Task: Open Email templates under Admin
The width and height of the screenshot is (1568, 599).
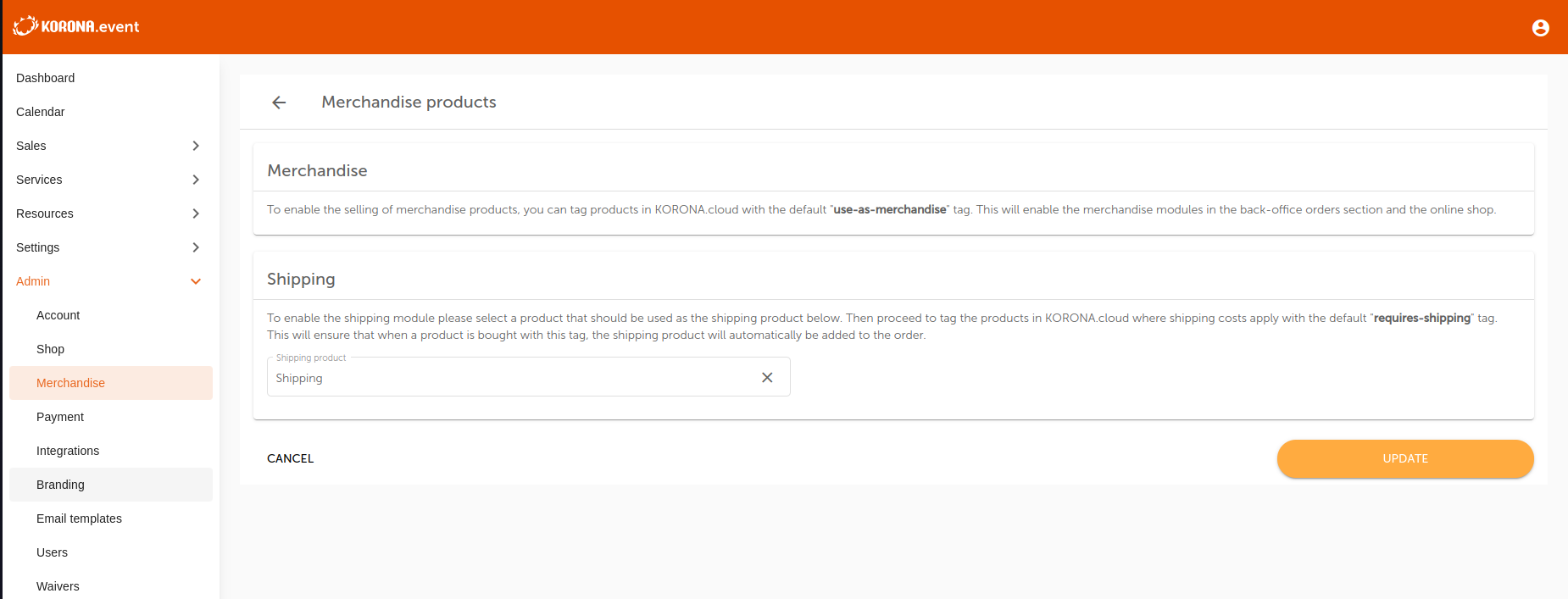Action: 111,519
